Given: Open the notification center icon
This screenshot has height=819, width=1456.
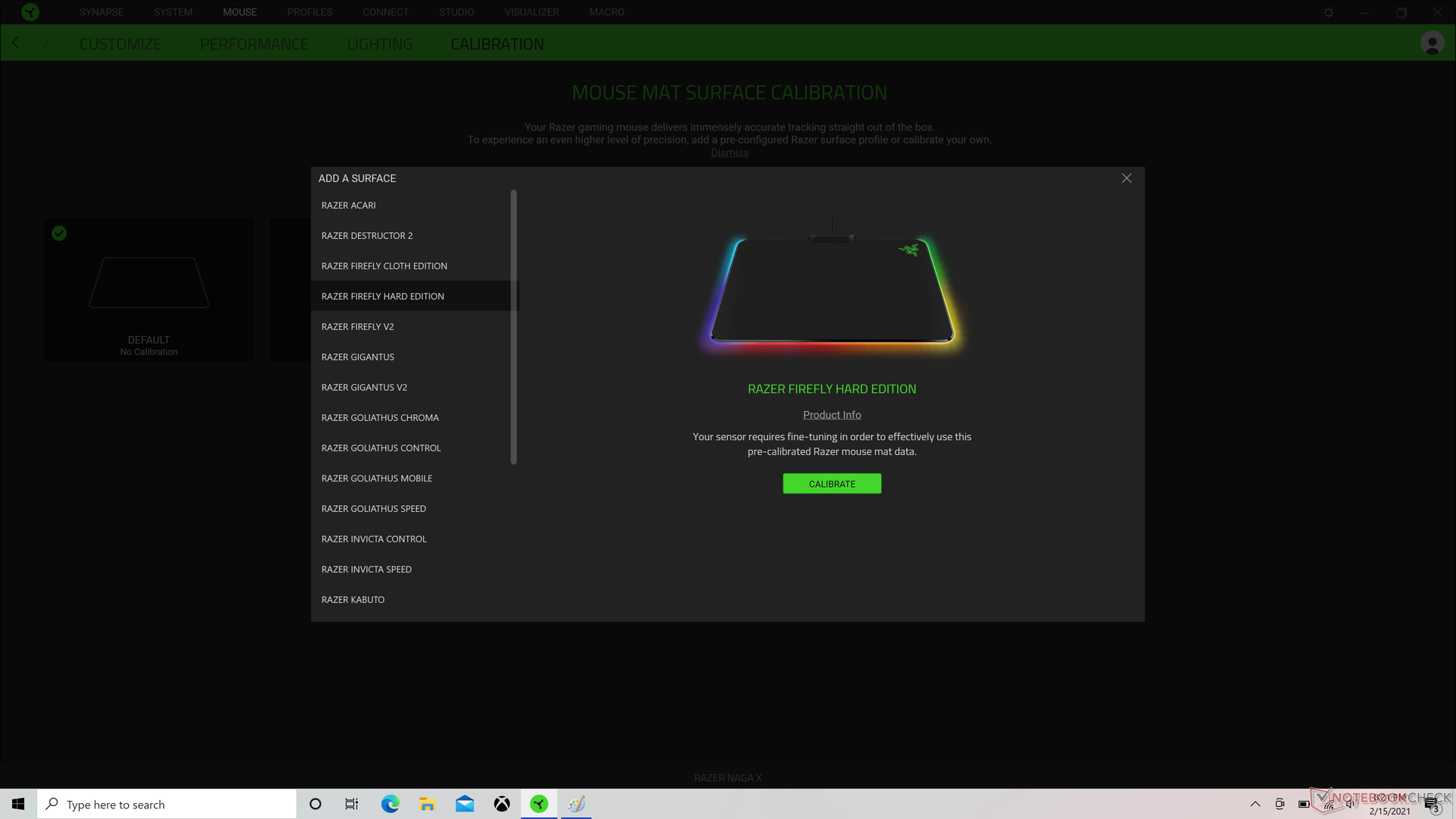Looking at the screenshot, I should coord(1432,804).
